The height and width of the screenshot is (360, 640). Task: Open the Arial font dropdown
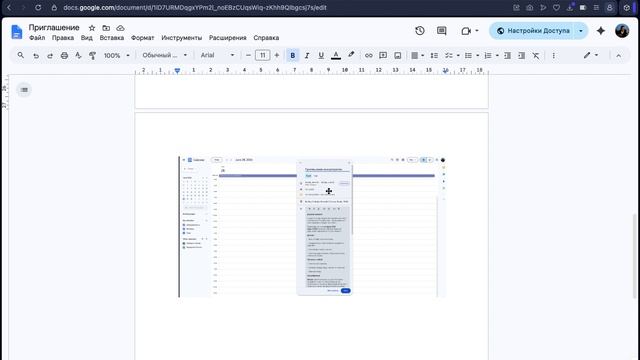click(x=218, y=55)
